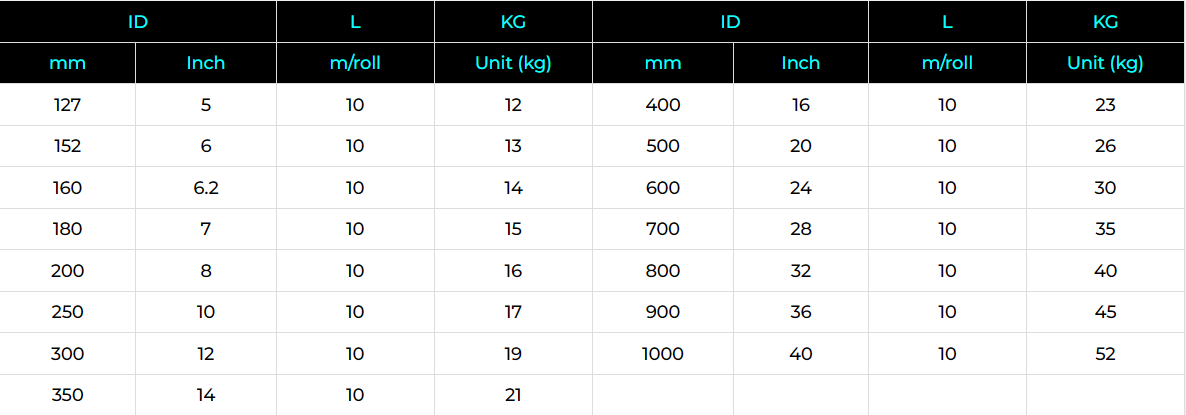Select the left m/roll header cell

click(355, 63)
